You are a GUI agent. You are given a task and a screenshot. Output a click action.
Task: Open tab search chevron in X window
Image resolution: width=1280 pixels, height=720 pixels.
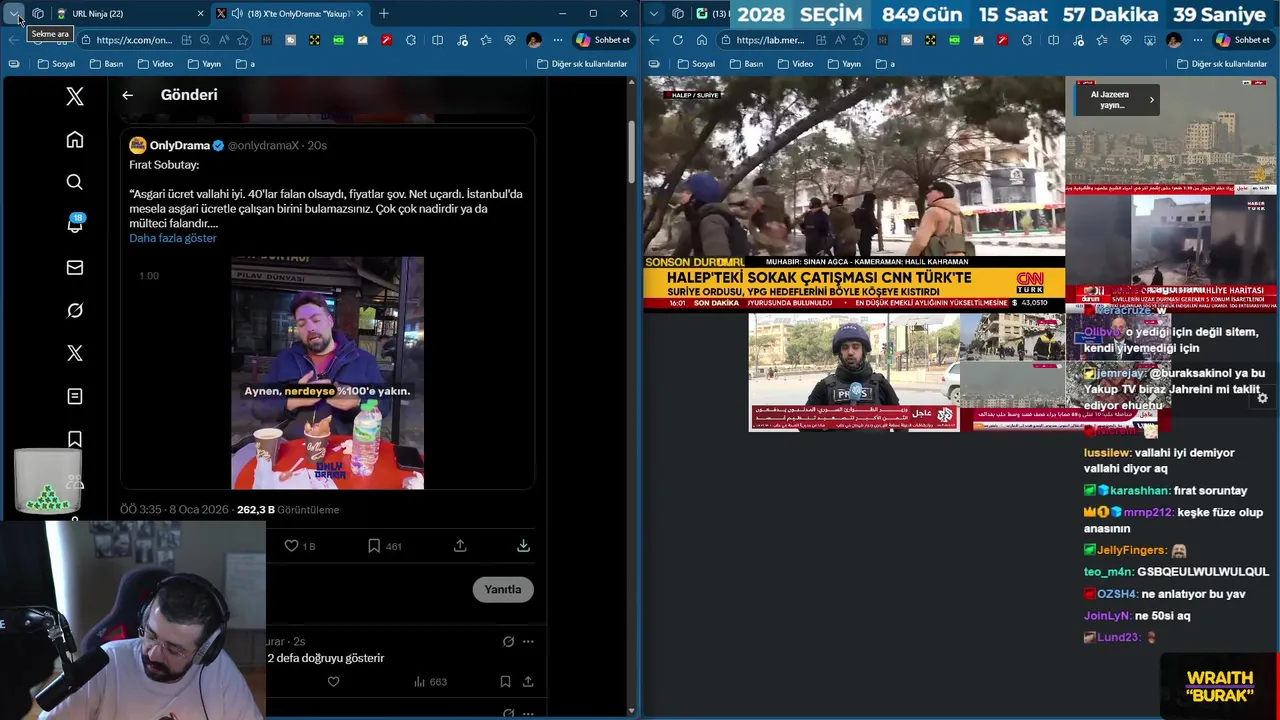pyautogui.click(x=14, y=13)
